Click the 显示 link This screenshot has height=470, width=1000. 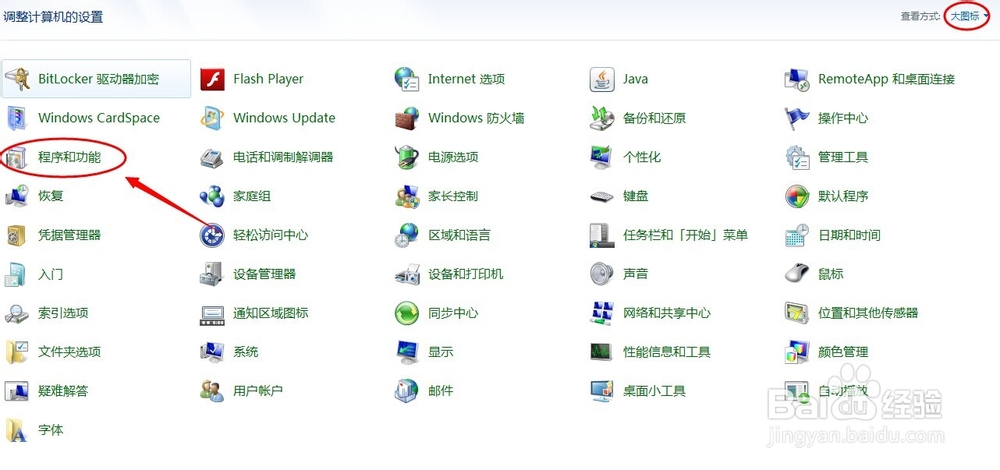[441, 352]
